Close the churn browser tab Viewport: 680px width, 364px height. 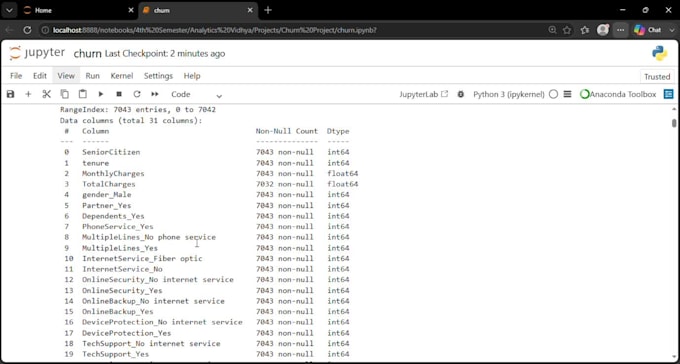coord(250,10)
